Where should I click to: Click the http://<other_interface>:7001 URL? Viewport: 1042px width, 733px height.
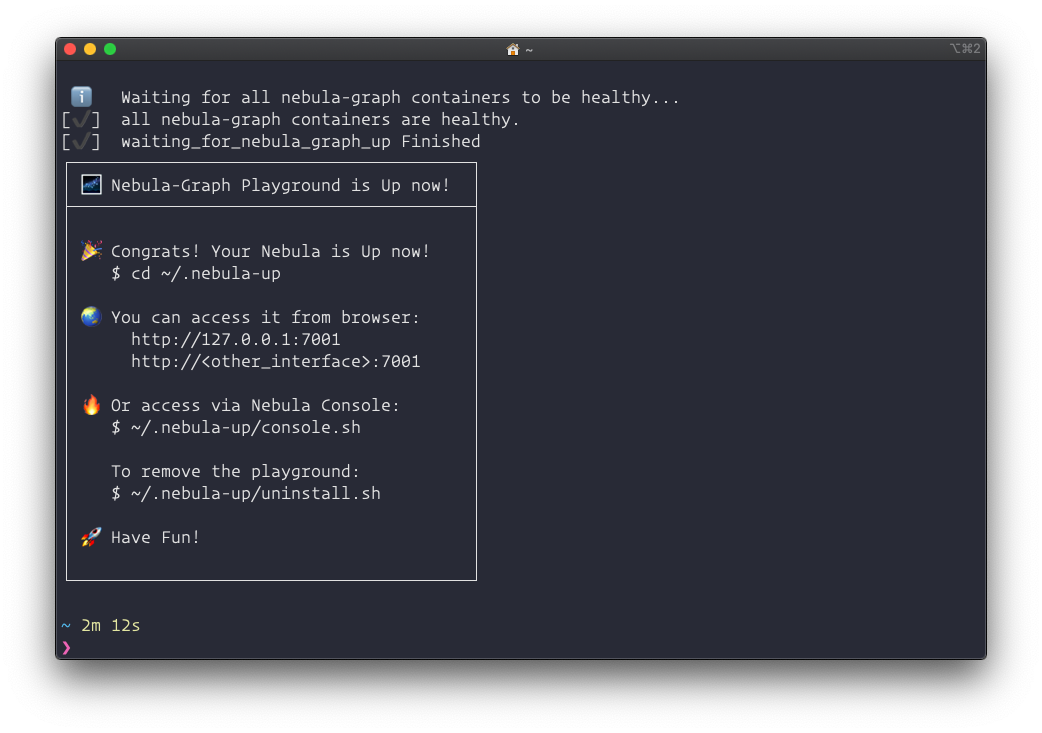[x=275, y=362]
